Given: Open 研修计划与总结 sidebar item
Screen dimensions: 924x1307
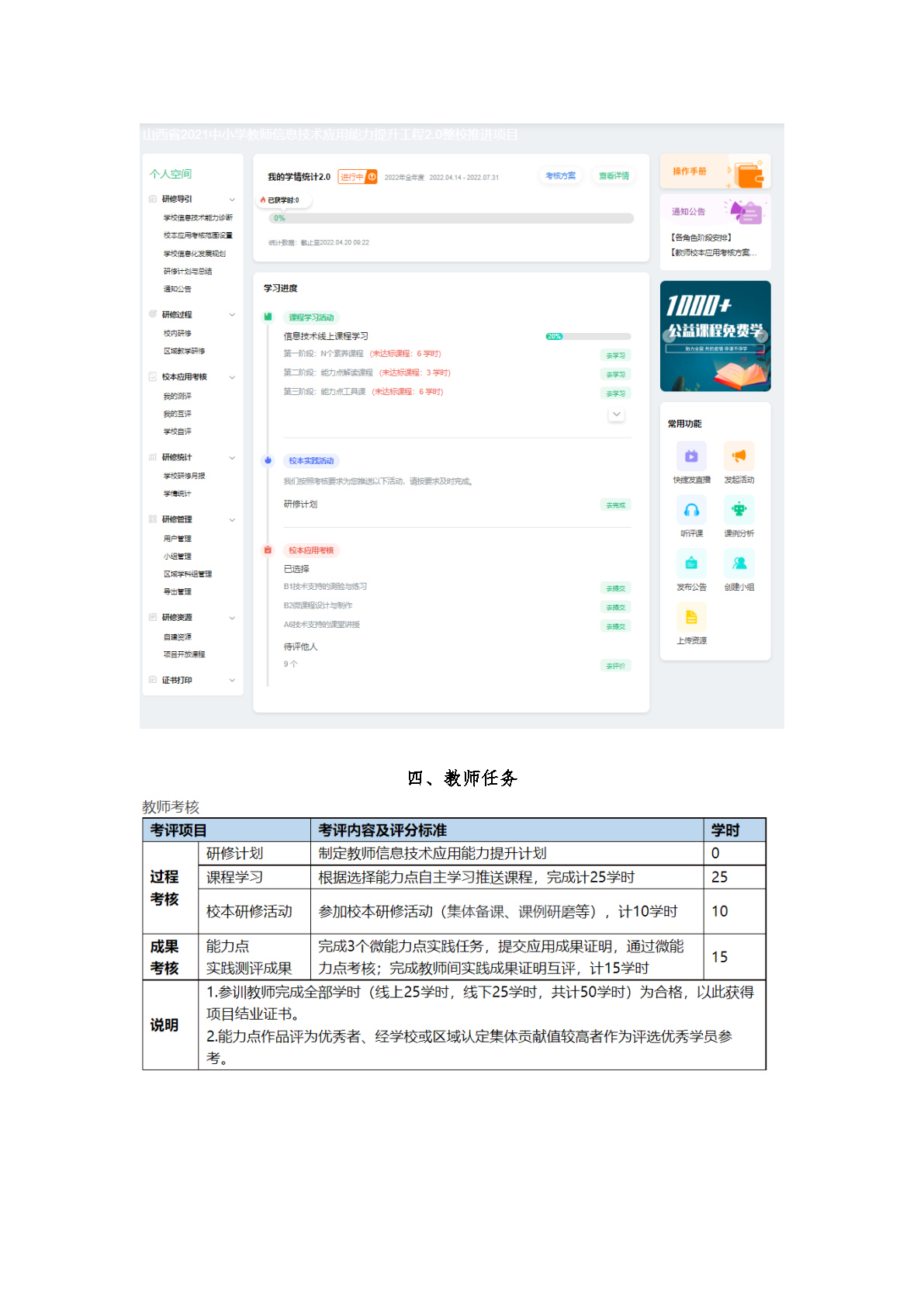Looking at the screenshot, I should pos(188,272).
